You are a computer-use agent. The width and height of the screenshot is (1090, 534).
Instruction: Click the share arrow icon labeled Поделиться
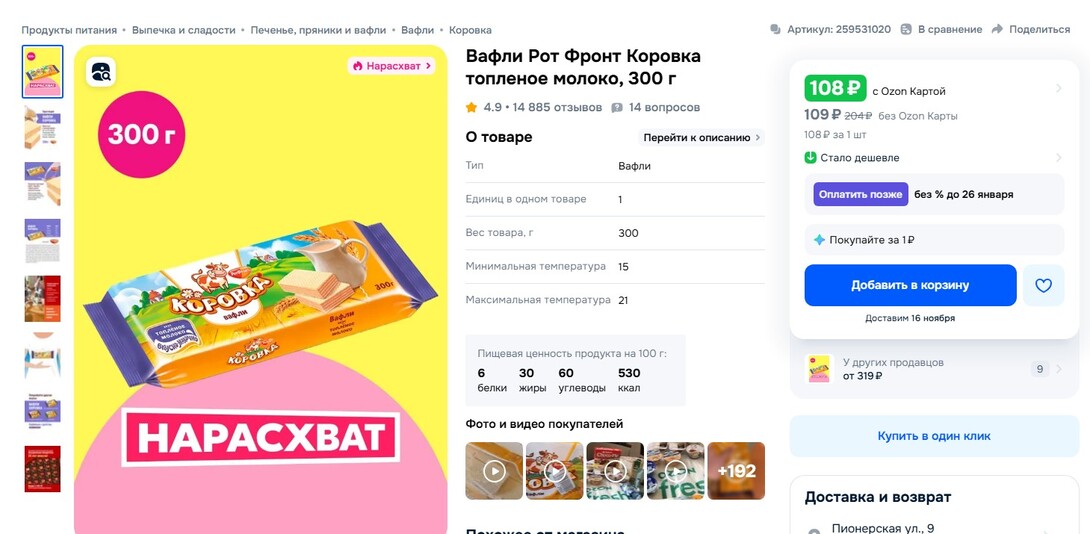click(997, 29)
